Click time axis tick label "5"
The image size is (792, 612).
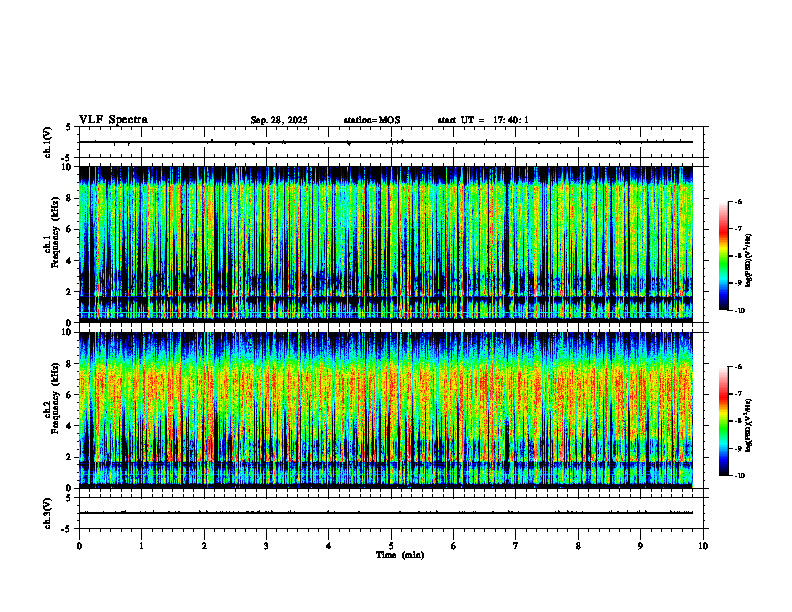(391, 546)
